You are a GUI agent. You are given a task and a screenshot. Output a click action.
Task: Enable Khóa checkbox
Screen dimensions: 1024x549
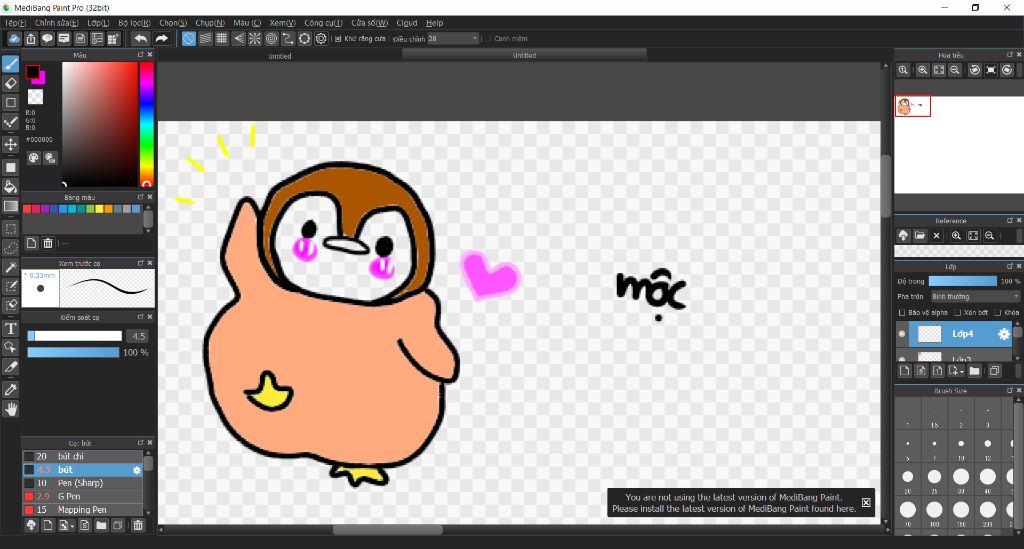tap(997, 313)
